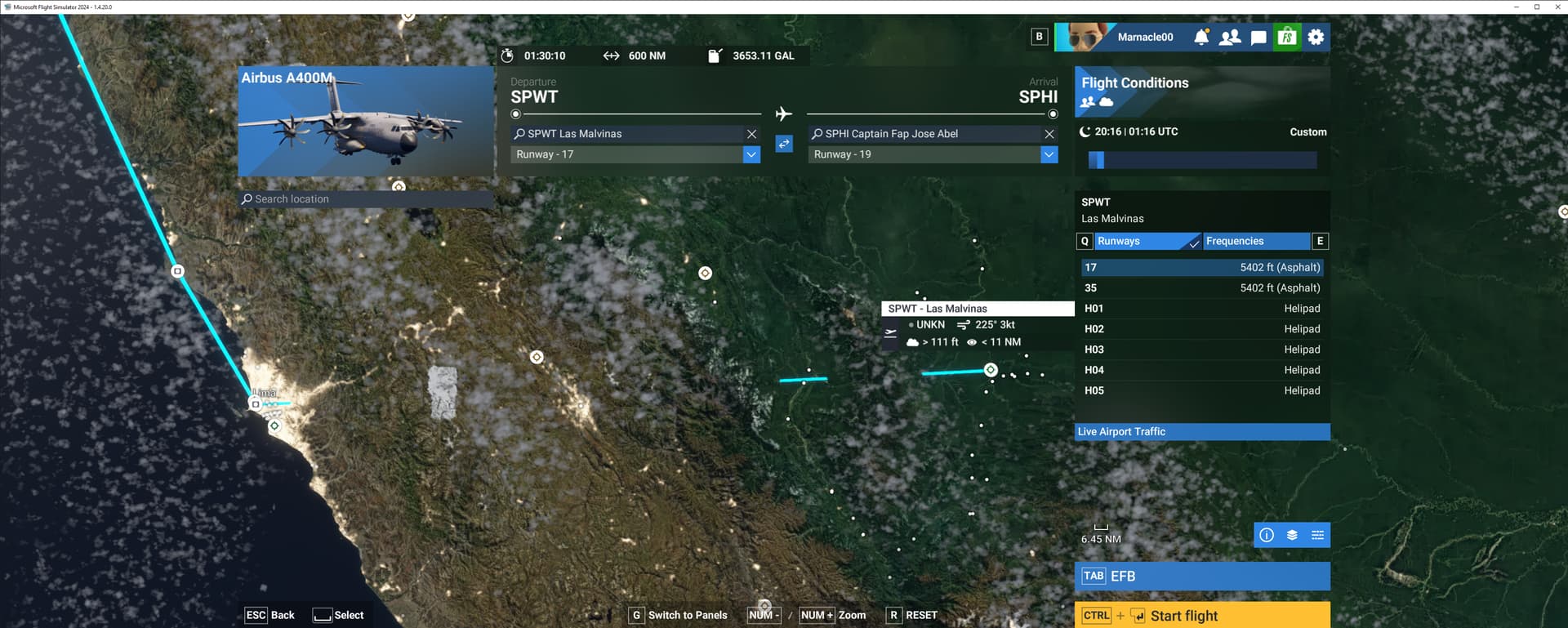Select helipad H04 row
Image resolution: width=1568 pixels, height=628 pixels.
click(x=1202, y=370)
